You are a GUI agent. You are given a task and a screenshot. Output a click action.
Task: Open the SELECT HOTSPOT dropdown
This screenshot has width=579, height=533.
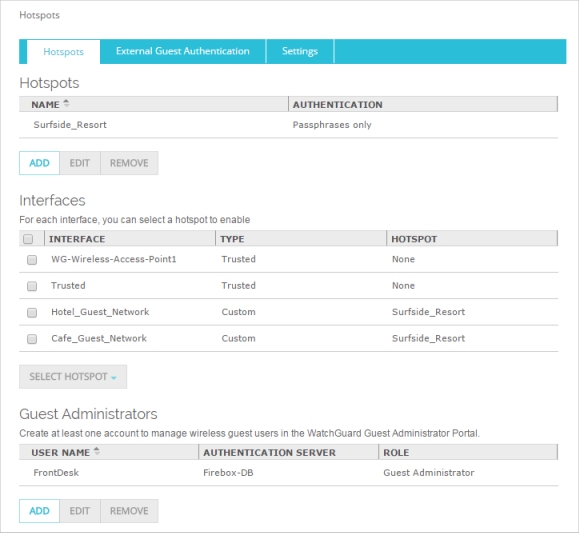(73, 377)
